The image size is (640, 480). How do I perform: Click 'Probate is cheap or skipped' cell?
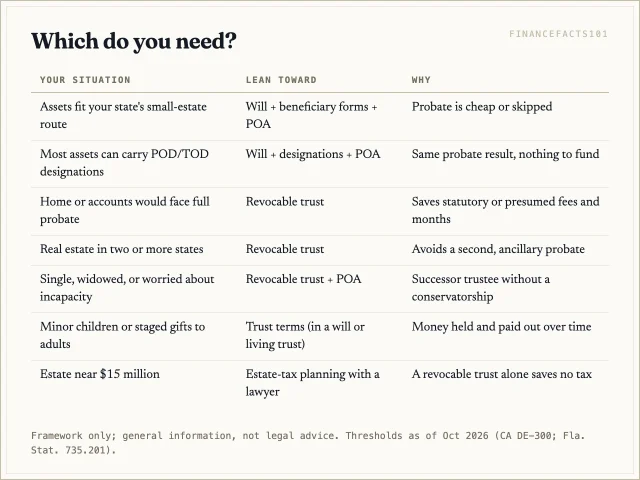click(x=482, y=107)
